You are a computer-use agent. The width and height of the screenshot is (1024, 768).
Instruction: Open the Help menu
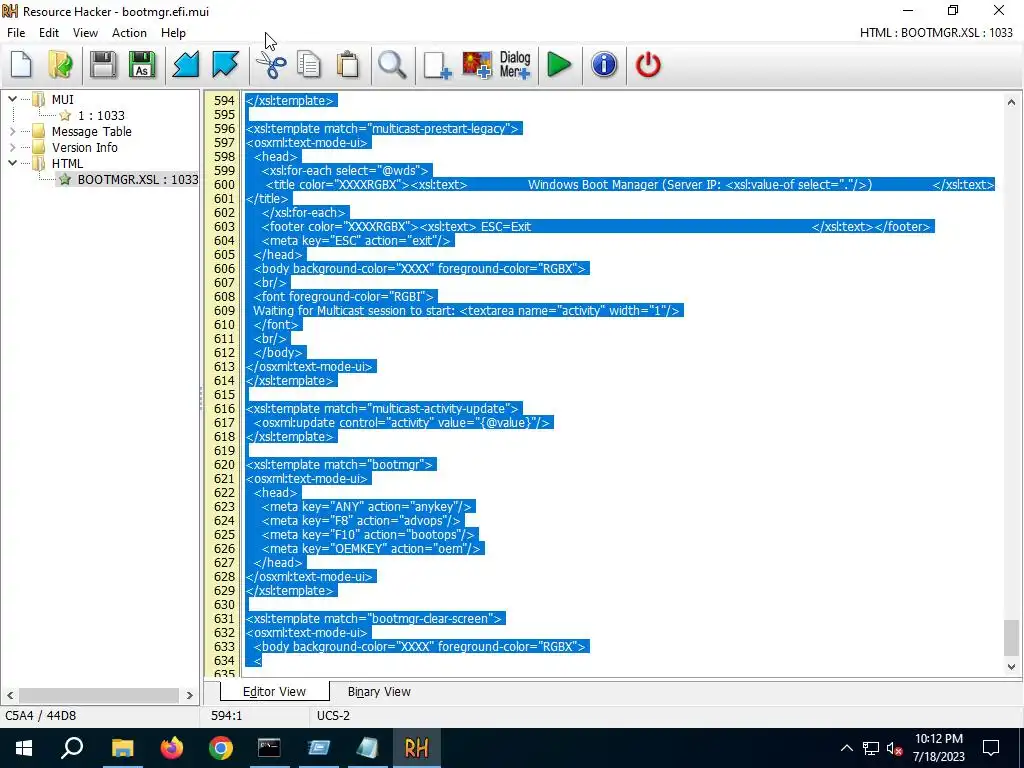pos(173,33)
